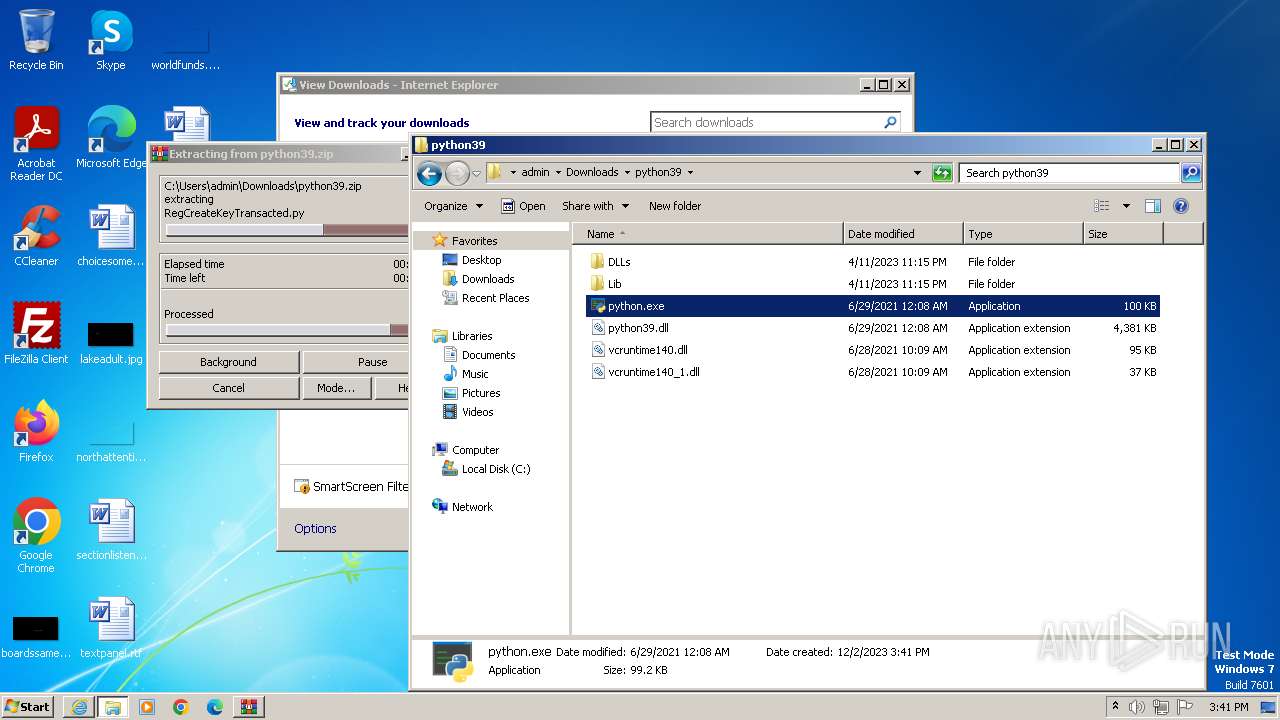Select Downloads in Favorites
The height and width of the screenshot is (720, 1280).
pyautogui.click(x=488, y=279)
